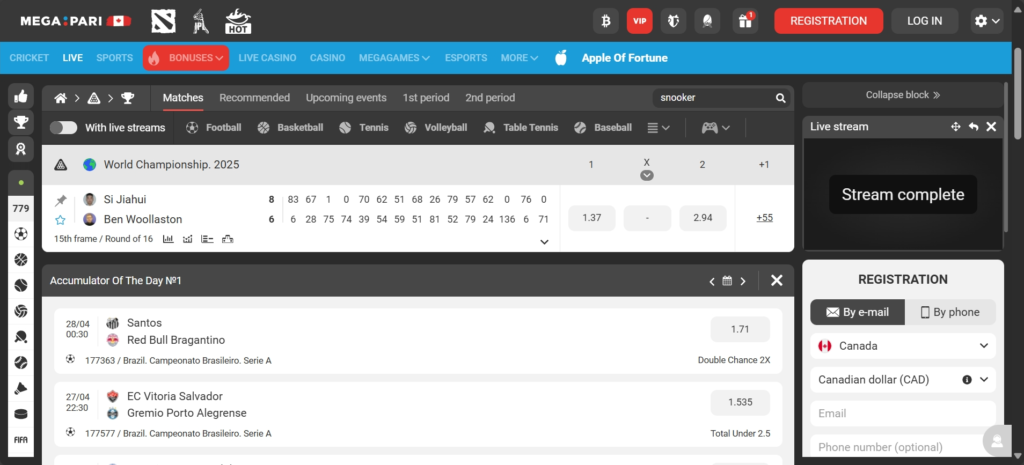
Task: Filter by Tennis in sports bar
Action: pyautogui.click(x=364, y=127)
